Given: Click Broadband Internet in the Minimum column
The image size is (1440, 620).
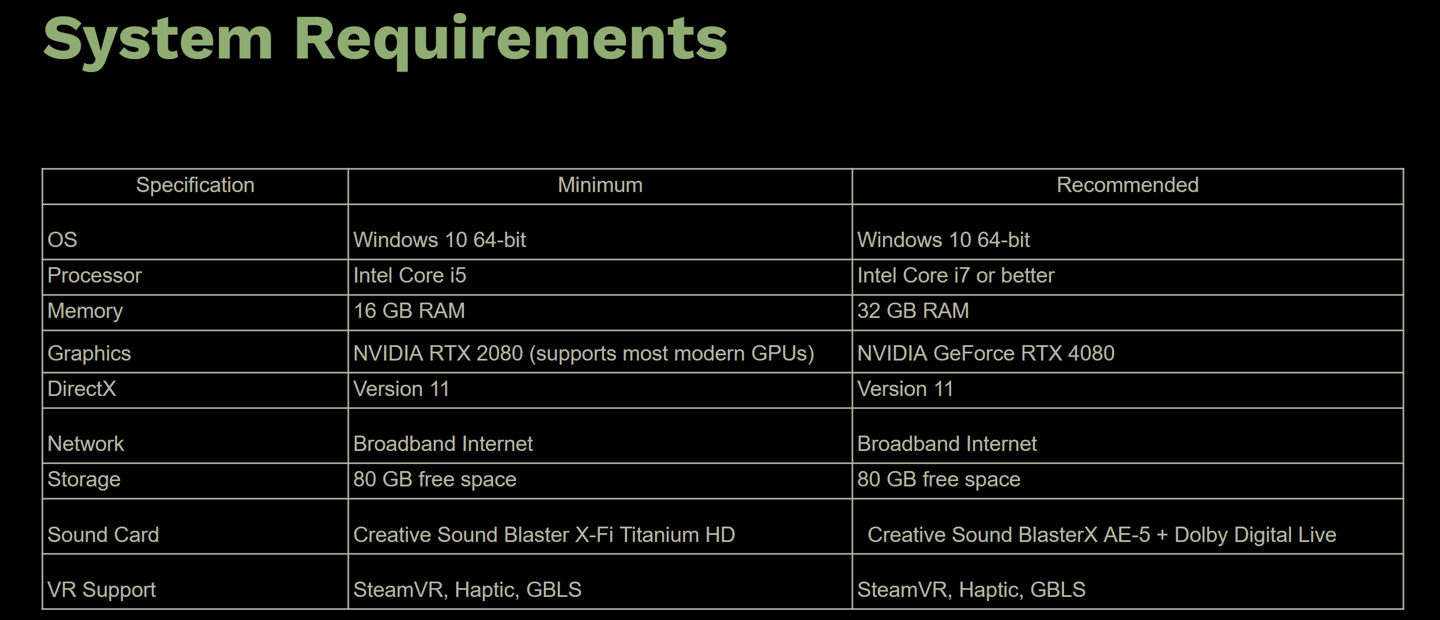Looking at the screenshot, I should [443, 443].
